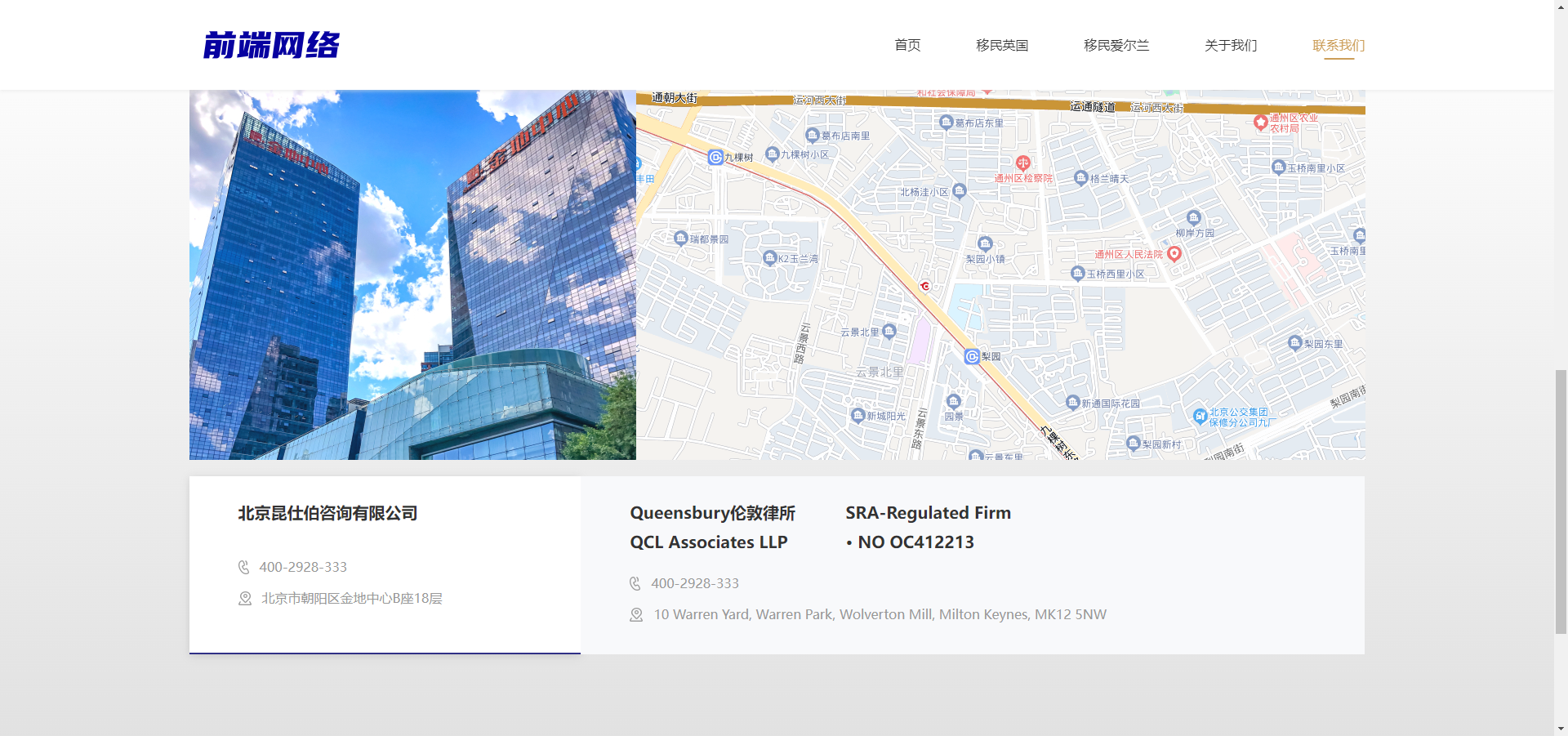Viewport: 1568px width, 736px height.
Task: Click the address 北京市朝阳区金地中心B座18层
Action: (352, 599)
